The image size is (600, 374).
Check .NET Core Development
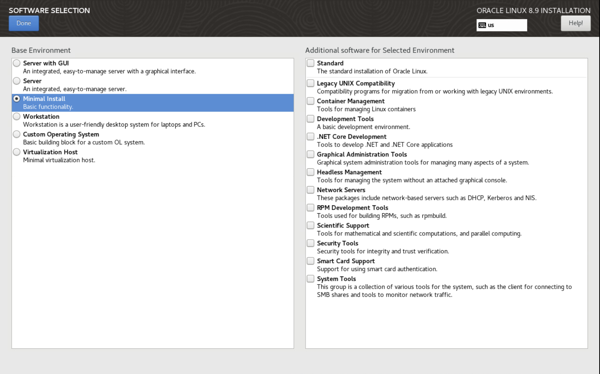pos(311,136)
